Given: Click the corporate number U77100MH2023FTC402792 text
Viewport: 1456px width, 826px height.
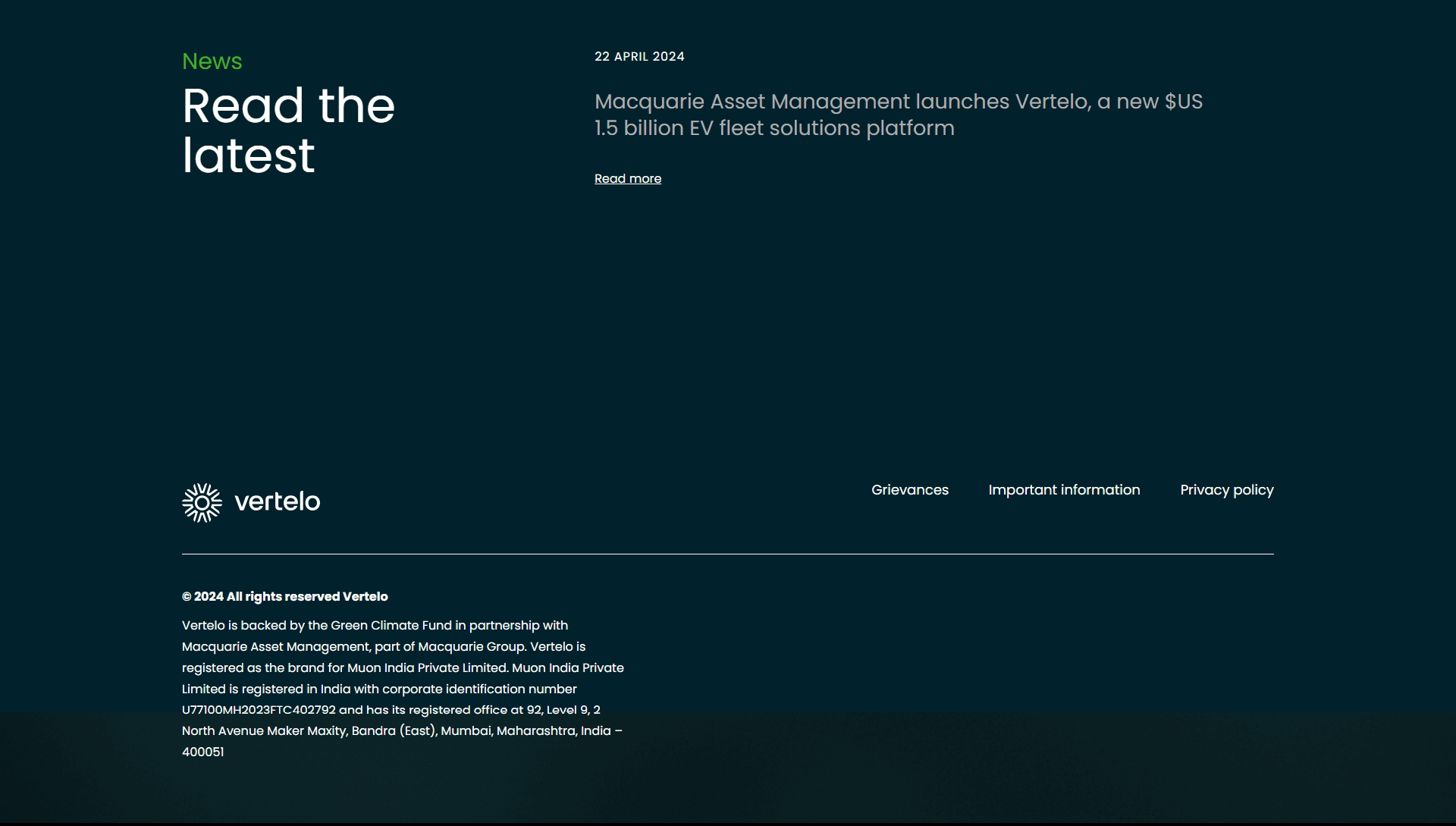Looking at the screenshot, I should [259, 710].
